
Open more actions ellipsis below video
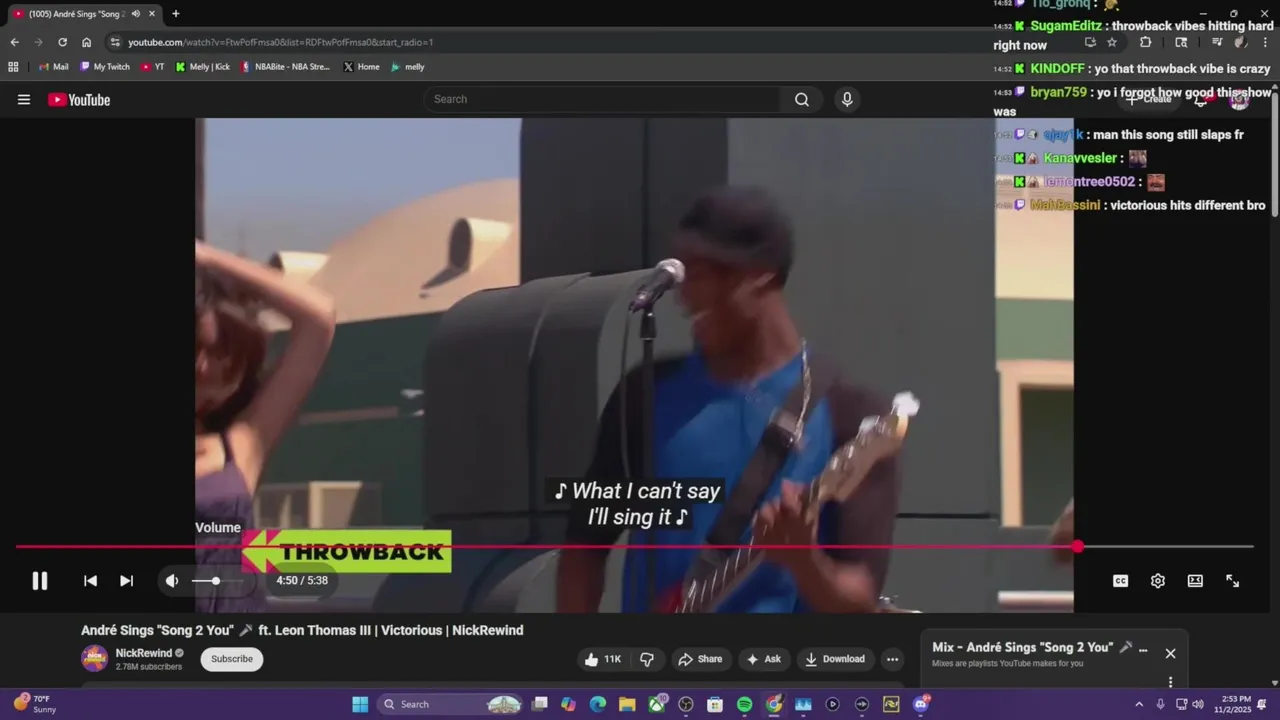[x=892, y=659]
